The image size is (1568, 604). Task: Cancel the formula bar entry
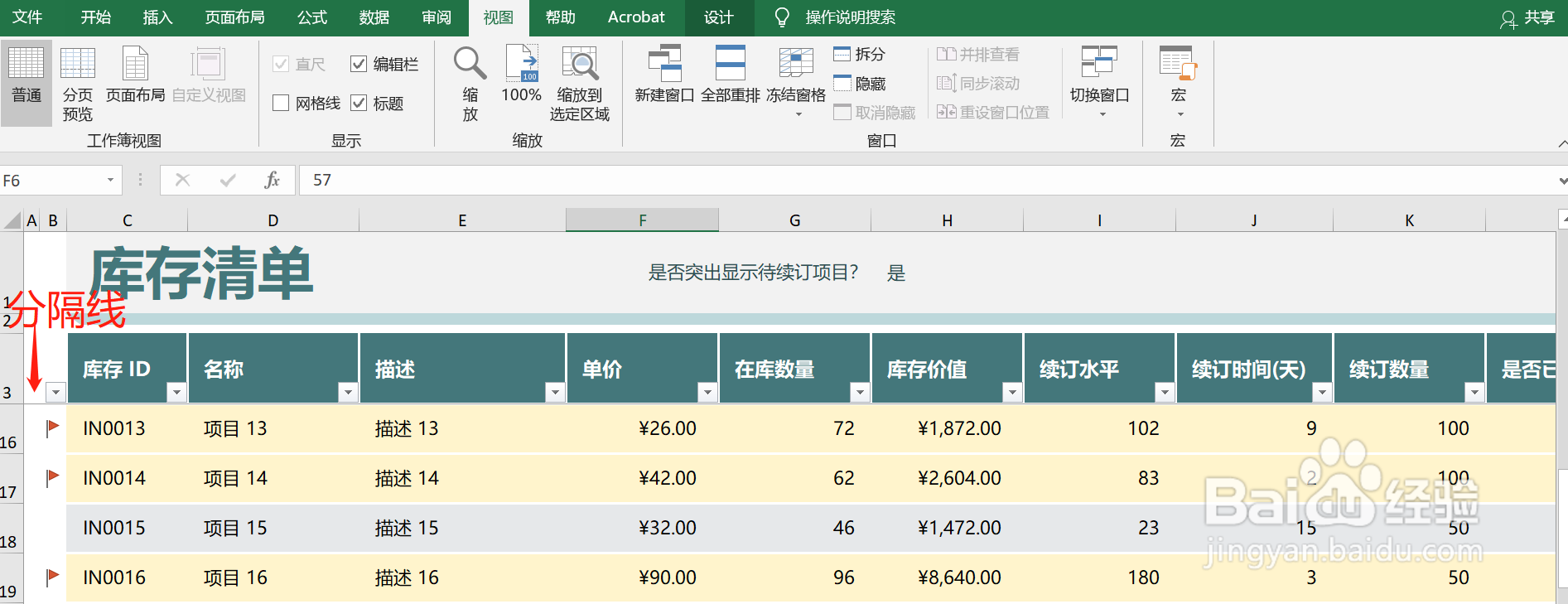183,180
